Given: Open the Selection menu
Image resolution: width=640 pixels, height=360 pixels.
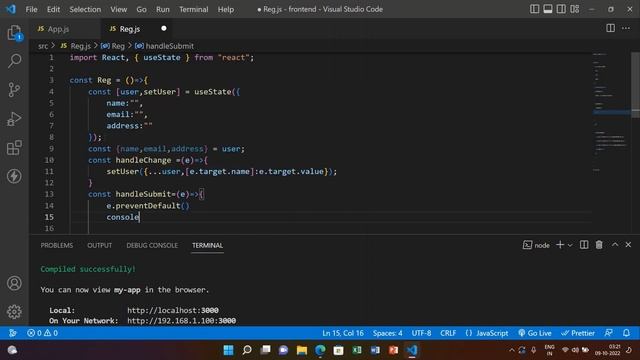Looking at the screenshot, I should click(85, 9).
